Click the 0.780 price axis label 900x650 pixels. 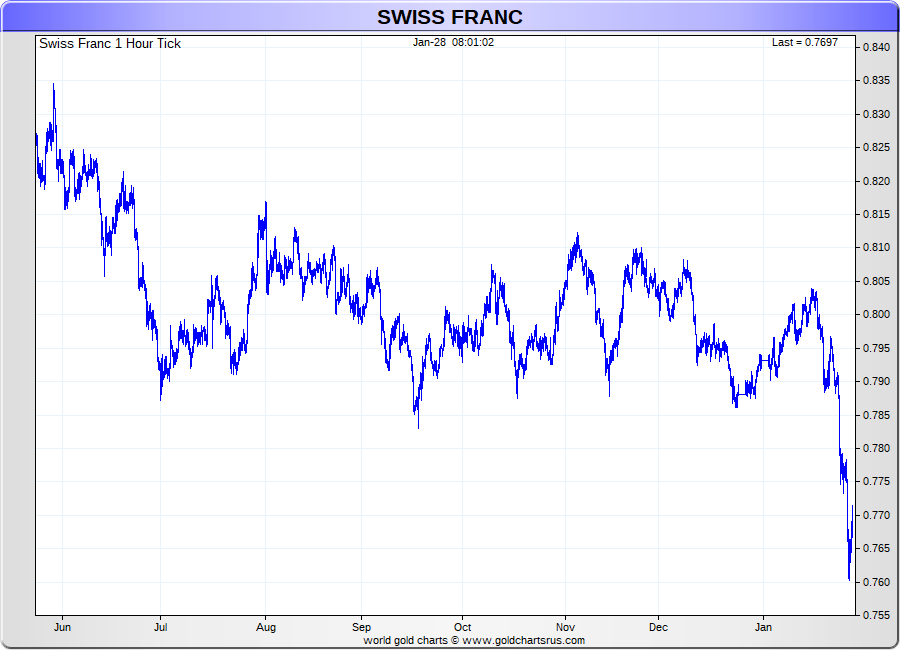[x=876, y=448]
